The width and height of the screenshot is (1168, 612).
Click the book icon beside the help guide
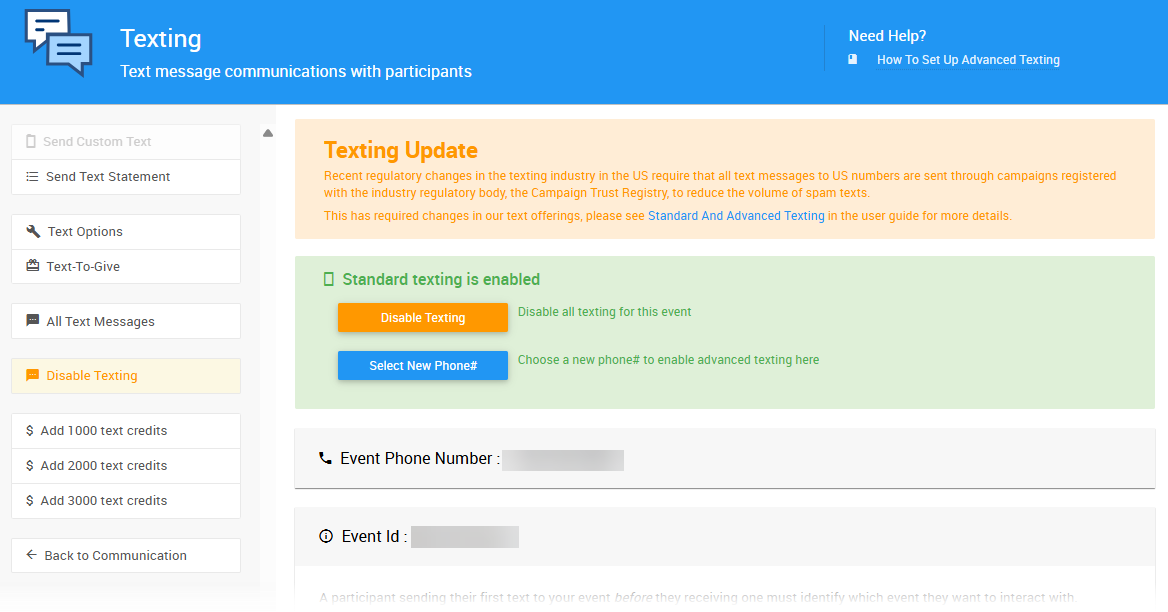[x=853, y=60]
